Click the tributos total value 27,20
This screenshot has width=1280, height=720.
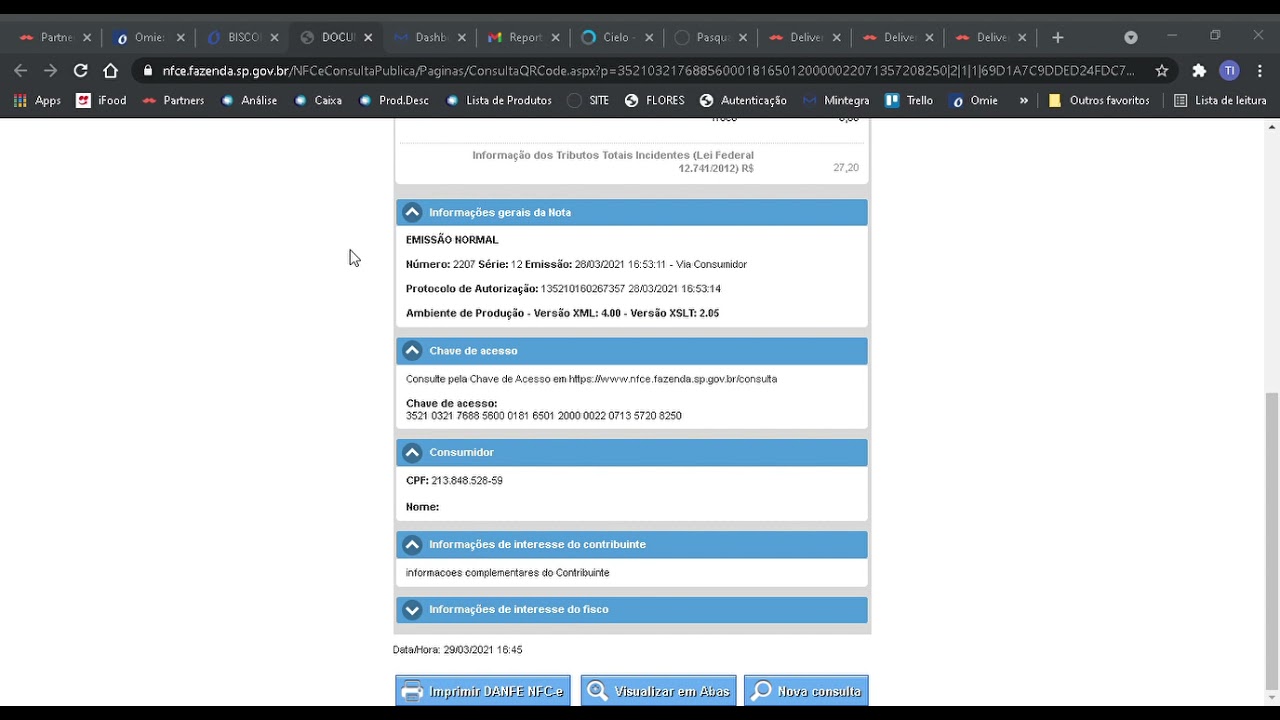[x=846, y=168]
